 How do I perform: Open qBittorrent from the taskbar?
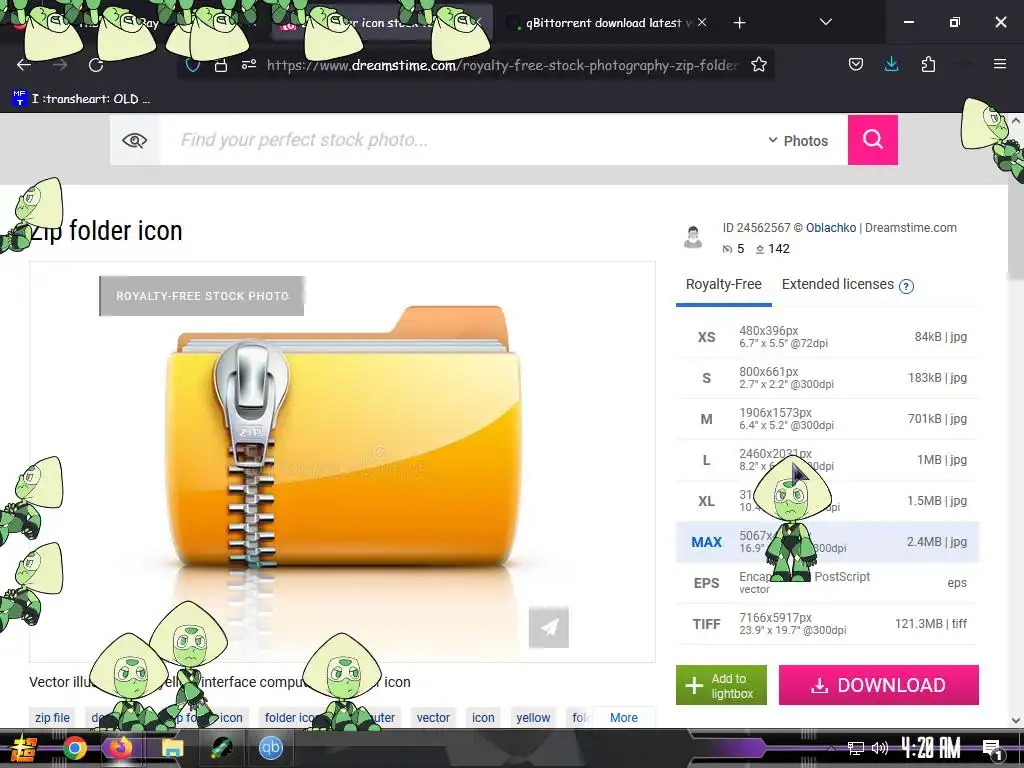(270, 748)
